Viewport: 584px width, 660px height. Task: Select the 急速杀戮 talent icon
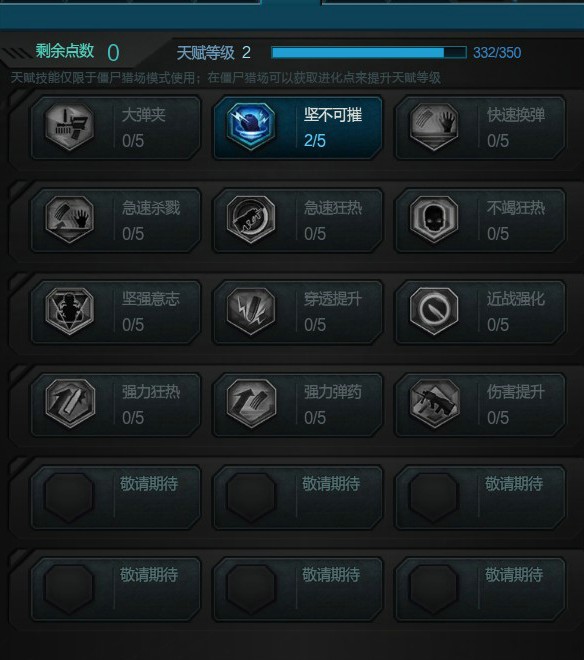(x=69, y=219)
